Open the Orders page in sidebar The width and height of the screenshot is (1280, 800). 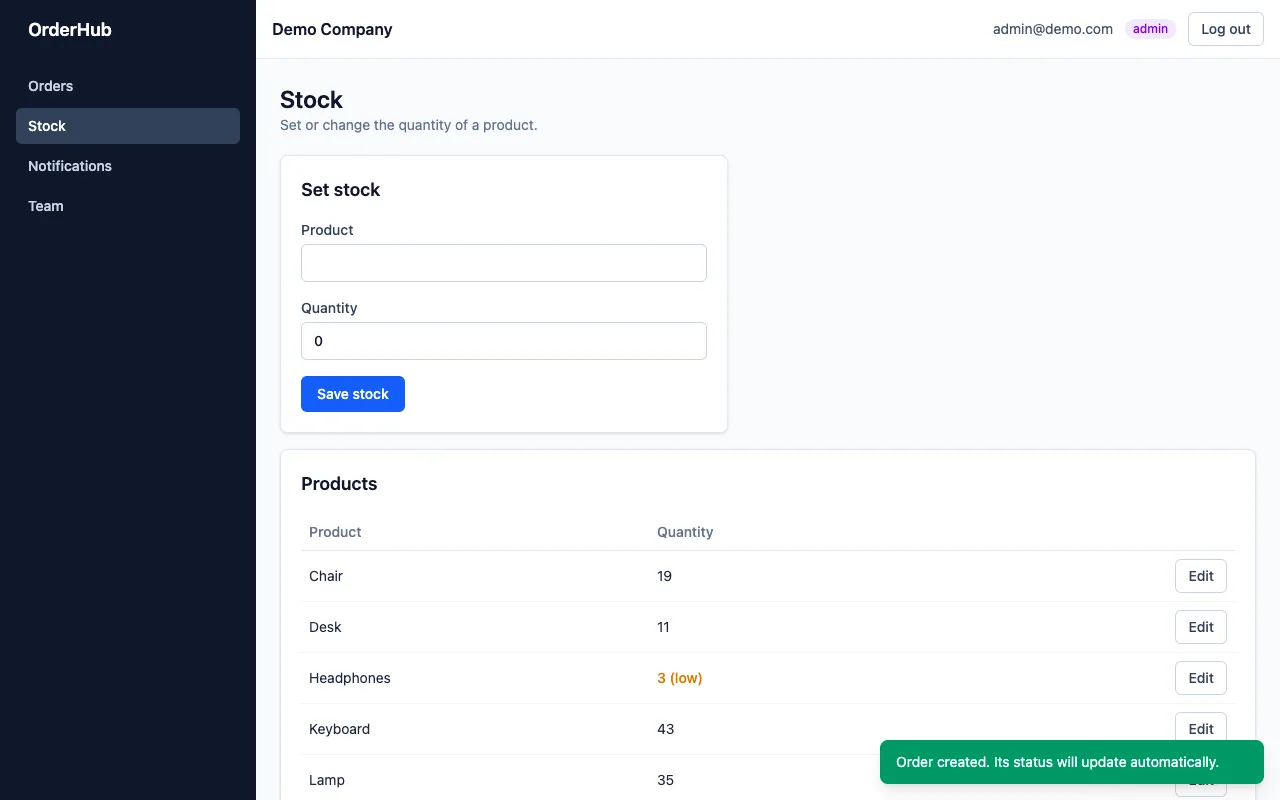[x=128, y=86]
